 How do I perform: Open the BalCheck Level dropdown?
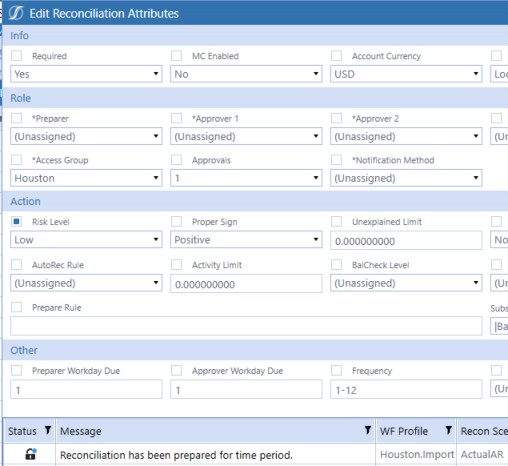[x=406, y=283]
